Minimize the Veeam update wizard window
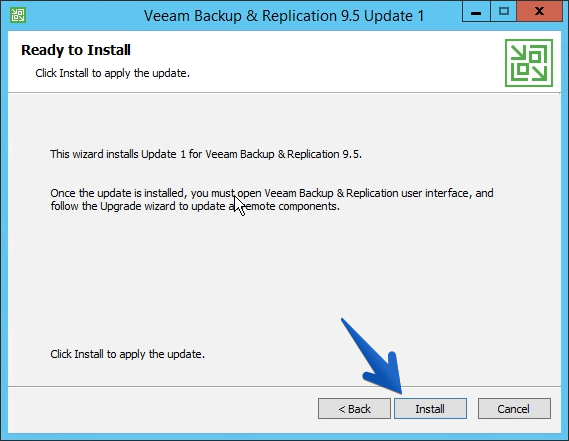 [x=476, y=12]
